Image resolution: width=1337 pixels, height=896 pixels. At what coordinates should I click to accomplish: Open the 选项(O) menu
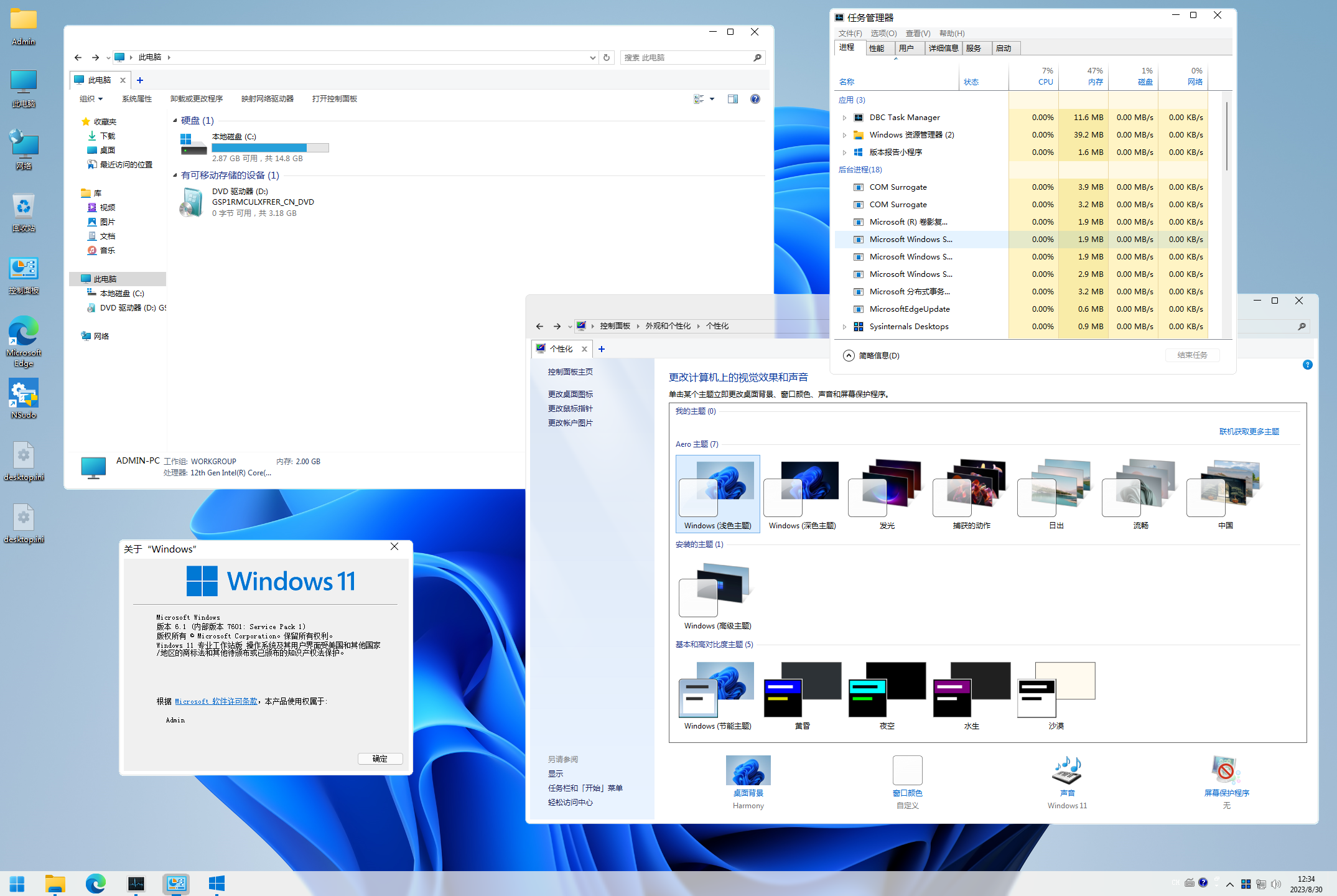click(x=883, y=34)
